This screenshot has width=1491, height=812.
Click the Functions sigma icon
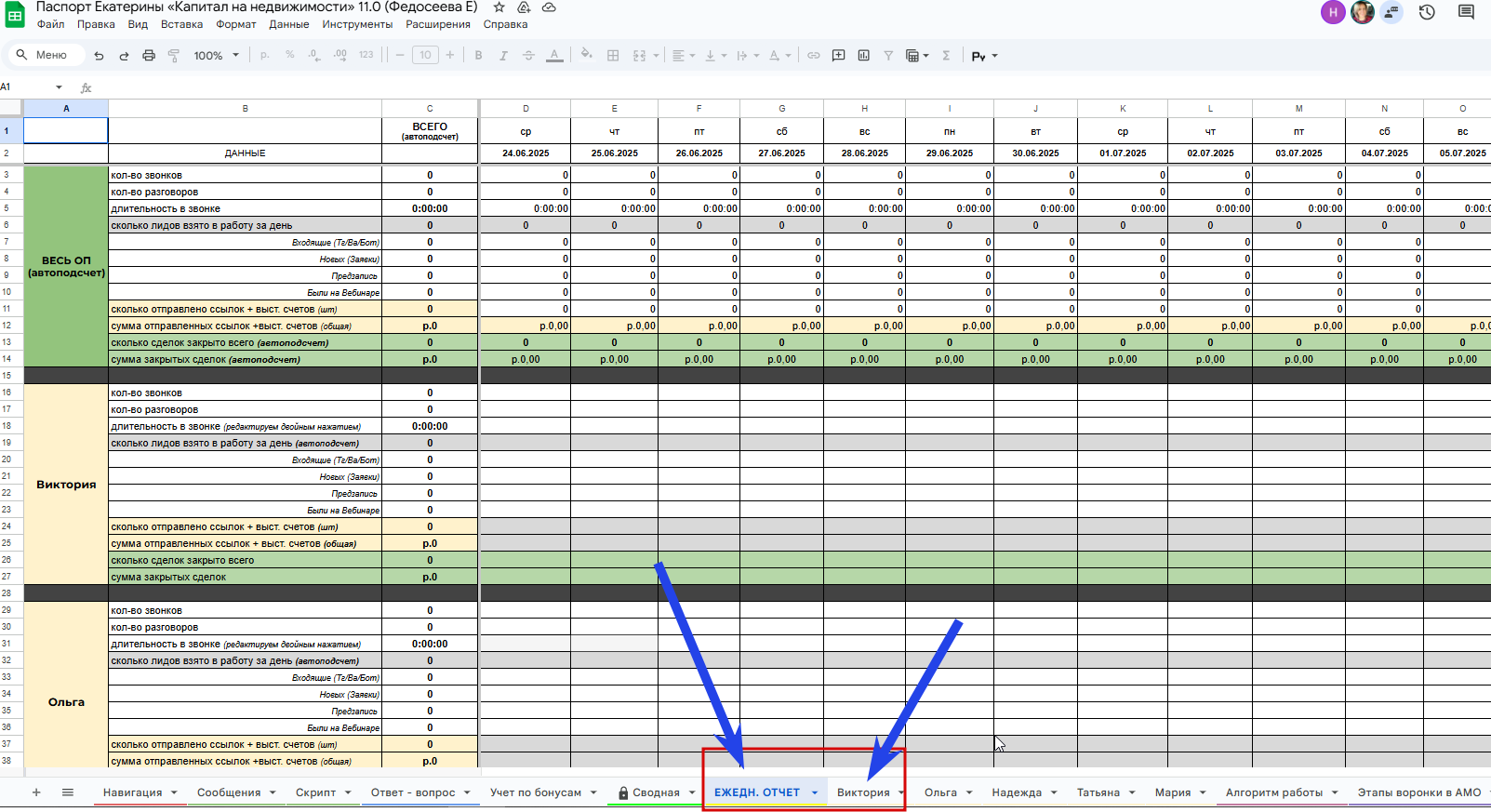click(x=946, y=56)
